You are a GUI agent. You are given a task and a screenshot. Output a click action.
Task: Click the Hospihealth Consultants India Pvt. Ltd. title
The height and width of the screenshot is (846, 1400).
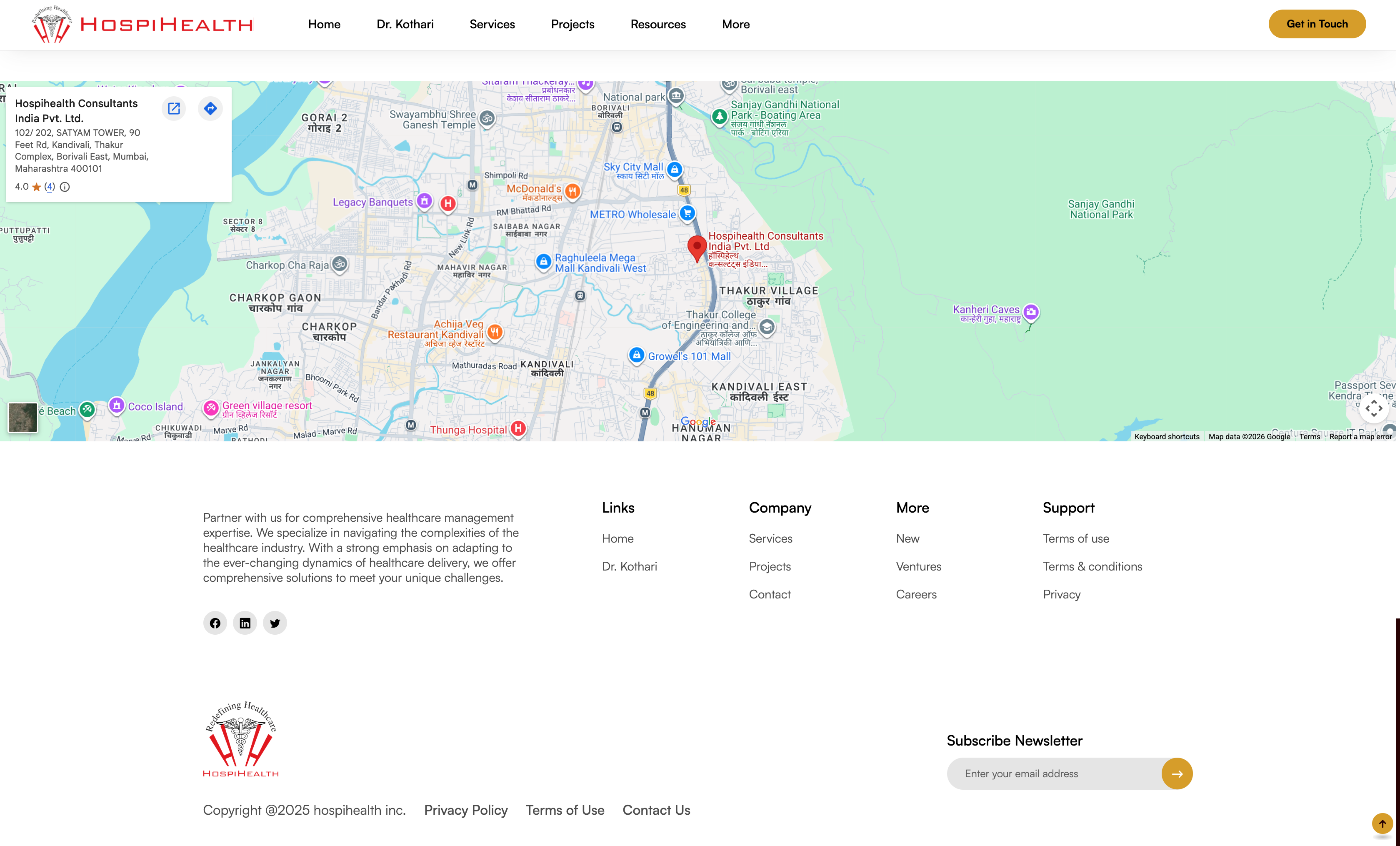point(76,111)
